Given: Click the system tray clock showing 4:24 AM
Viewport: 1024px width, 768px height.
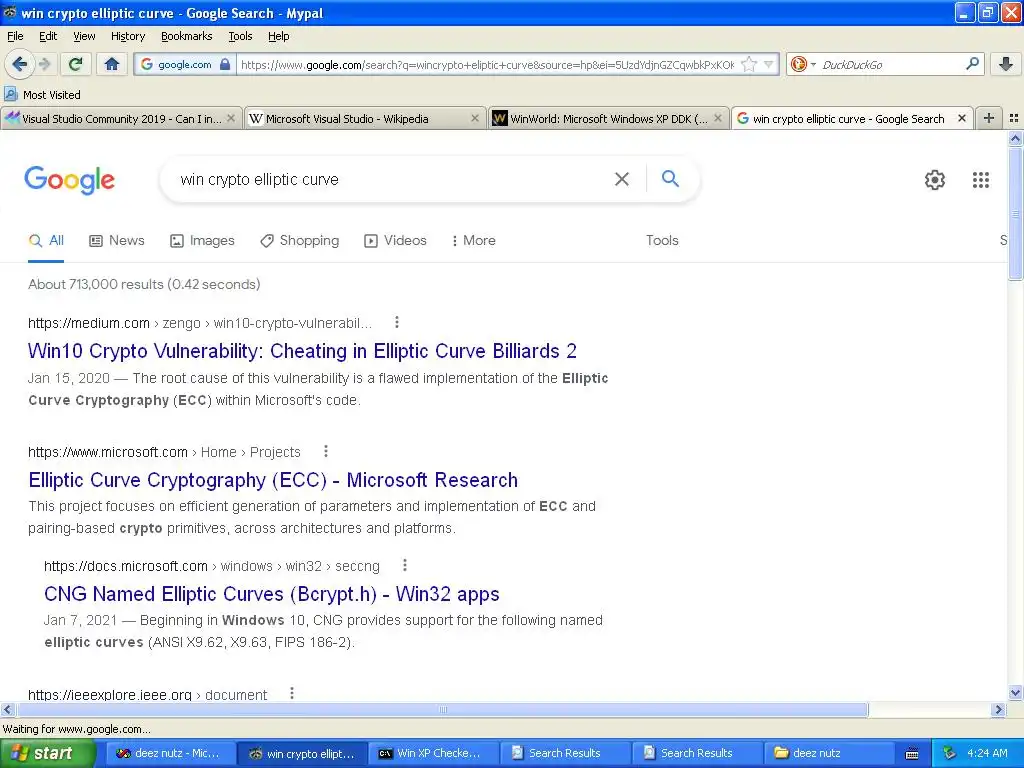Looking at the screenshot, I should pos(987,753).
